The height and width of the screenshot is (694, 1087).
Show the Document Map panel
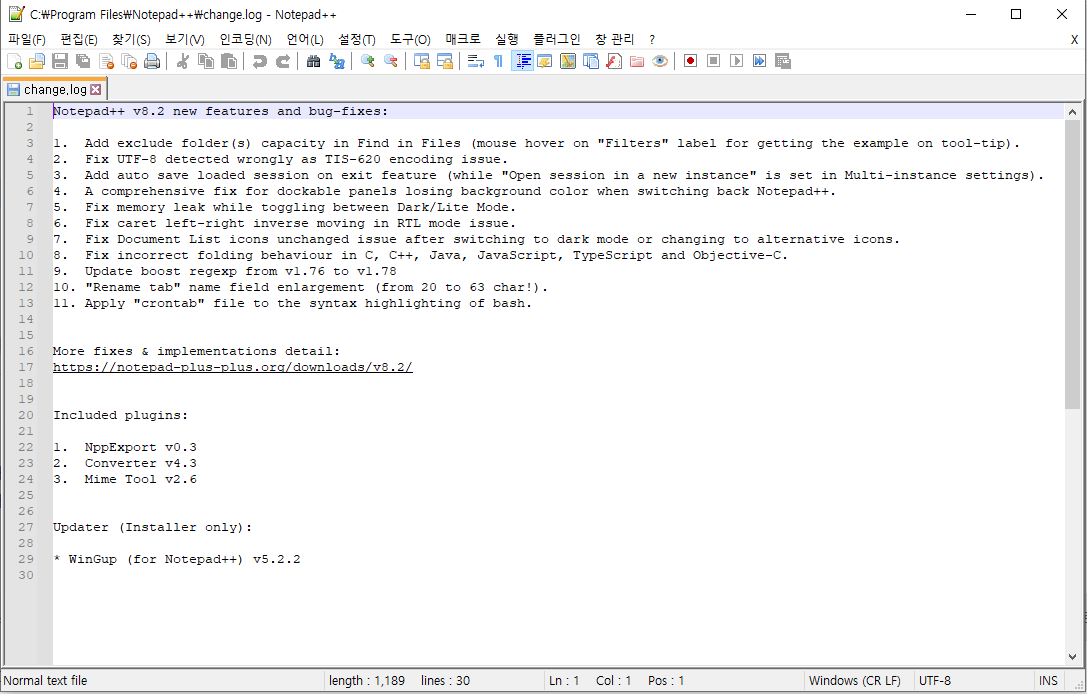568,61
